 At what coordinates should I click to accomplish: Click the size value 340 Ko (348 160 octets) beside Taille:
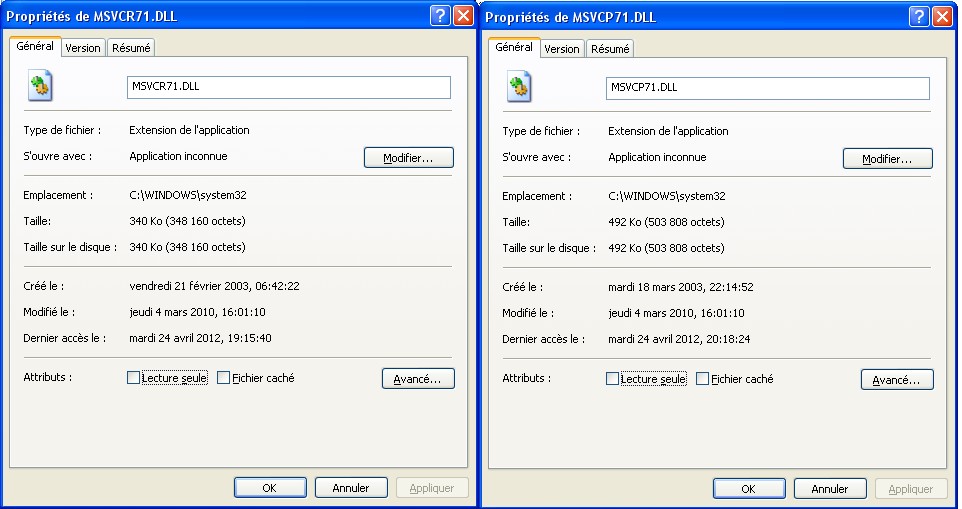pyautogui.click(x=187, y=221)
